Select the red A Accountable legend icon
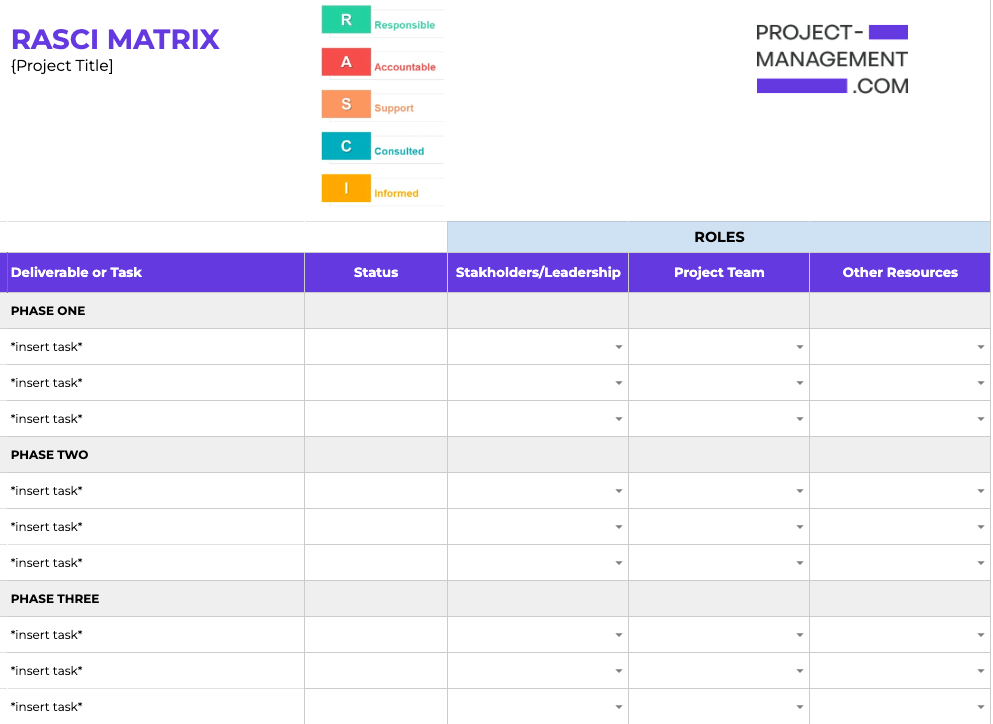The width and height of the screenshot is (993, 724). (346, 62)
